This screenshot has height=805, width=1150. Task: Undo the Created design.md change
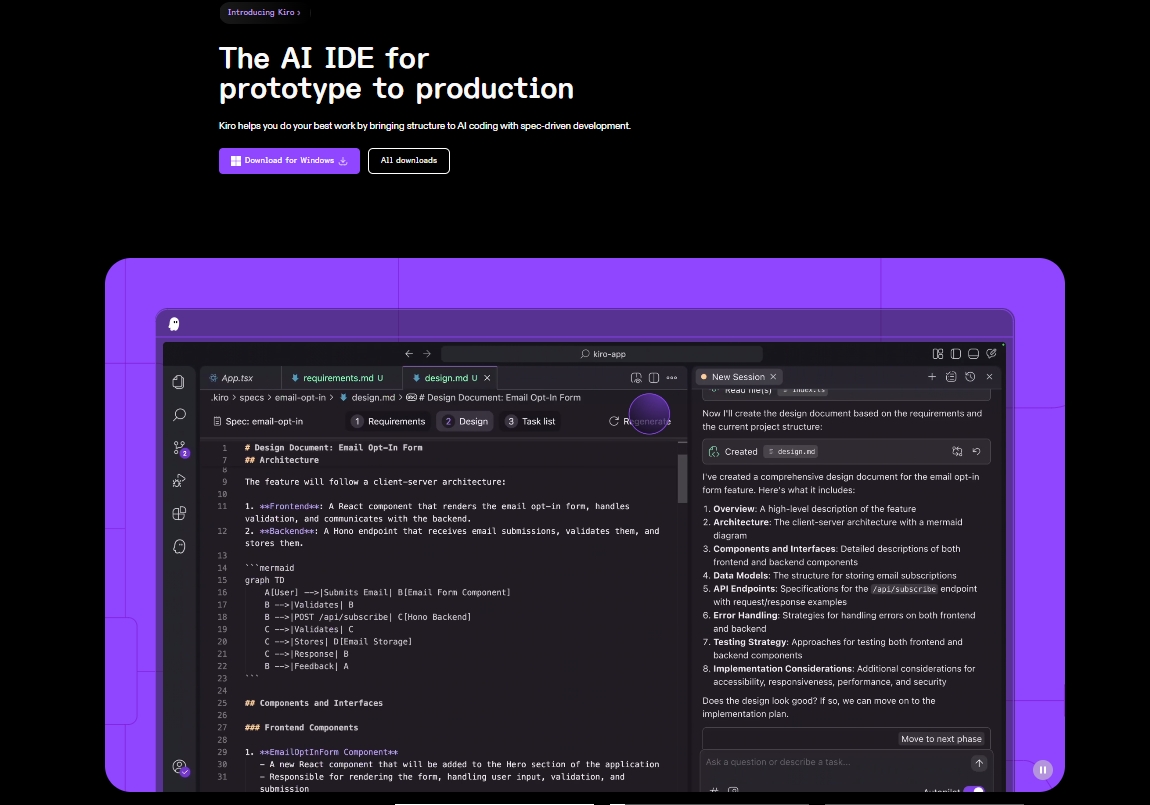point(976,452)
